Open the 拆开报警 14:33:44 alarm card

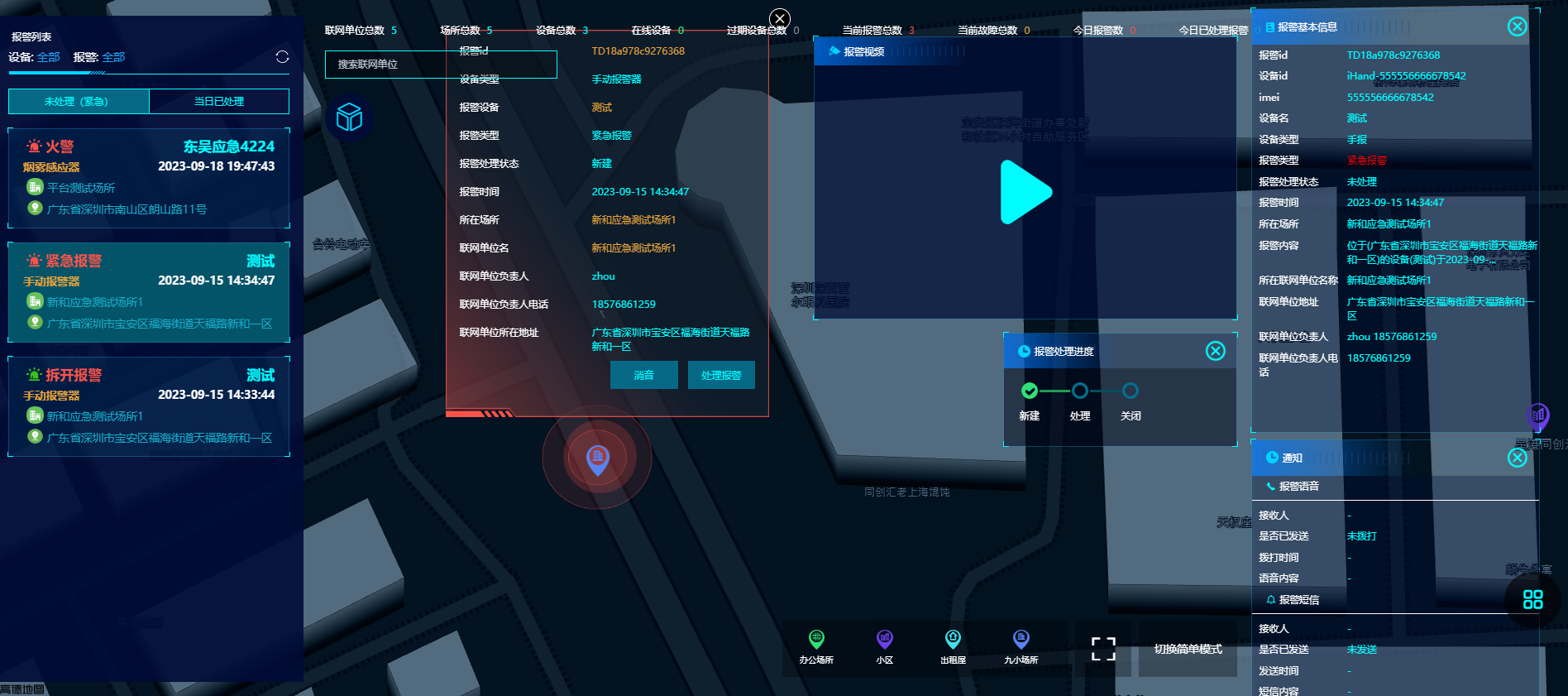(149, 406)
